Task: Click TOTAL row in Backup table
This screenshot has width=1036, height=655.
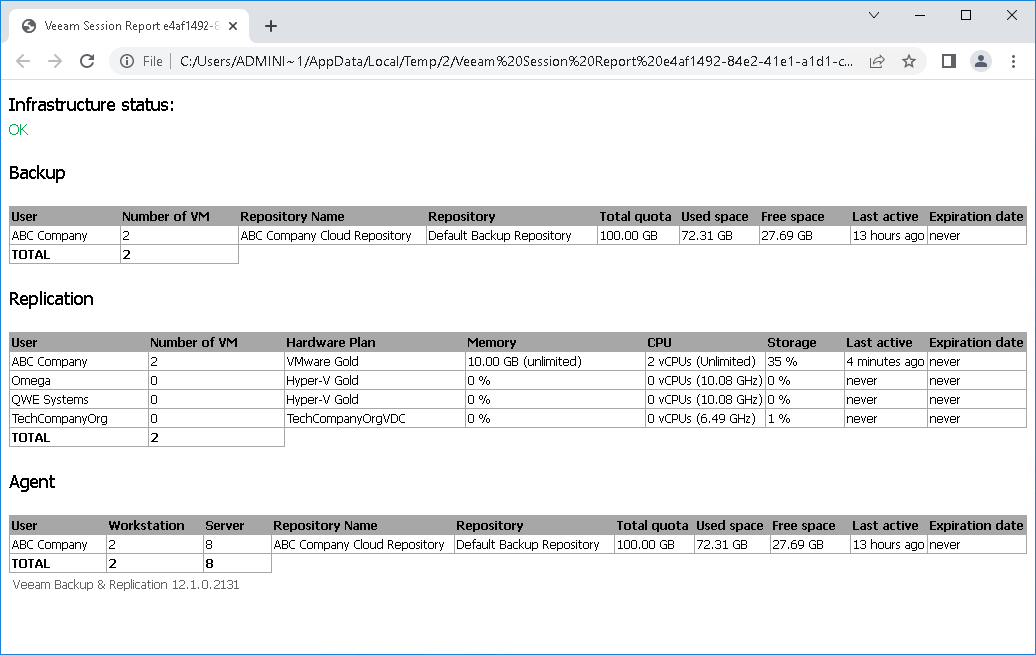Action: point(124,254)
